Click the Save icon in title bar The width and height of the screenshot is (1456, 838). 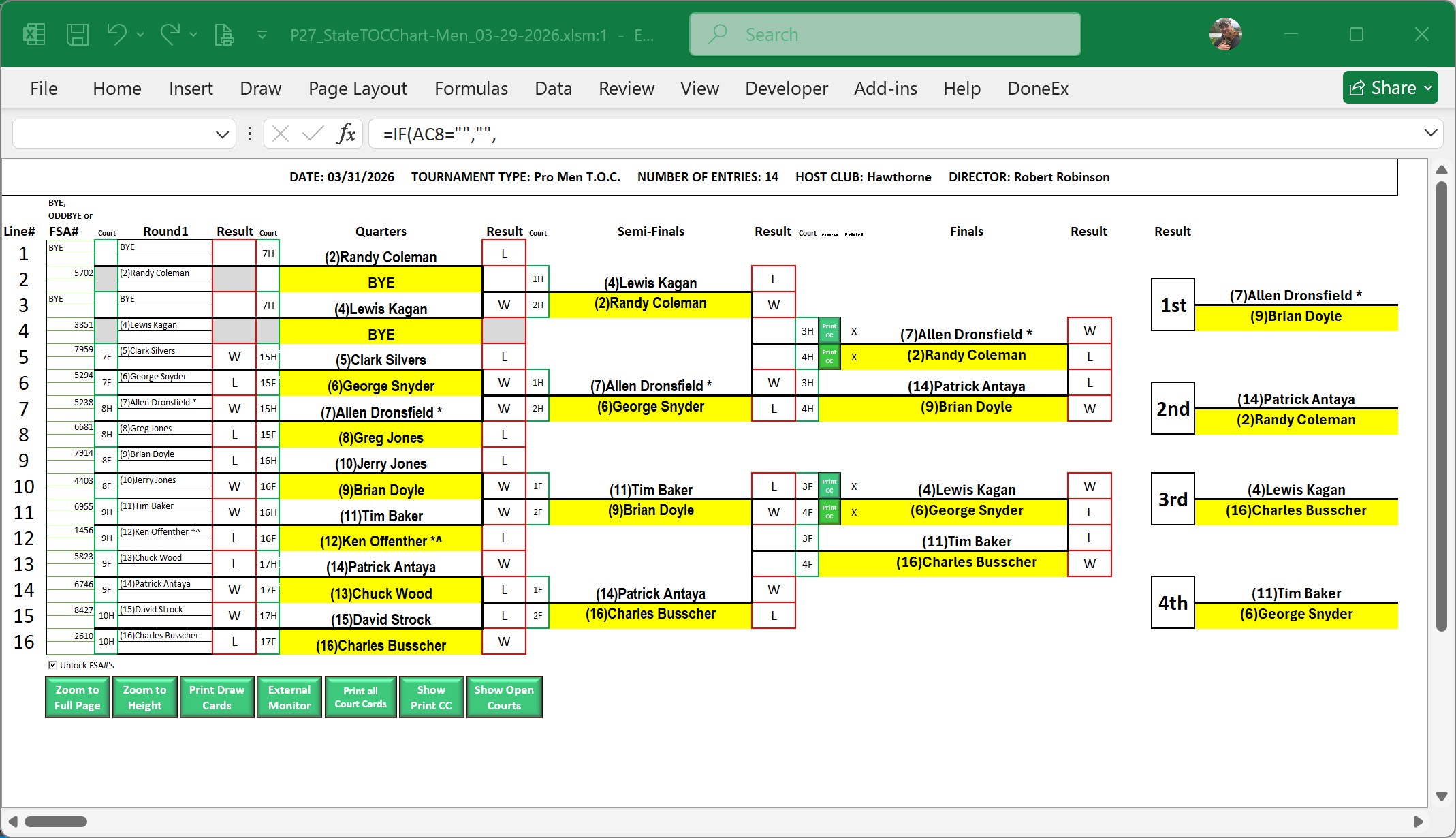coord(77,34)
